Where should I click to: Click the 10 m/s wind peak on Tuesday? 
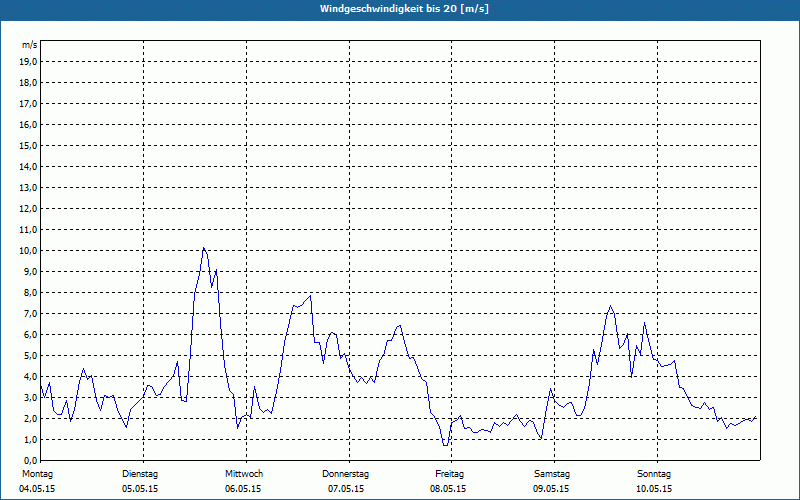(x=204, y=248)
